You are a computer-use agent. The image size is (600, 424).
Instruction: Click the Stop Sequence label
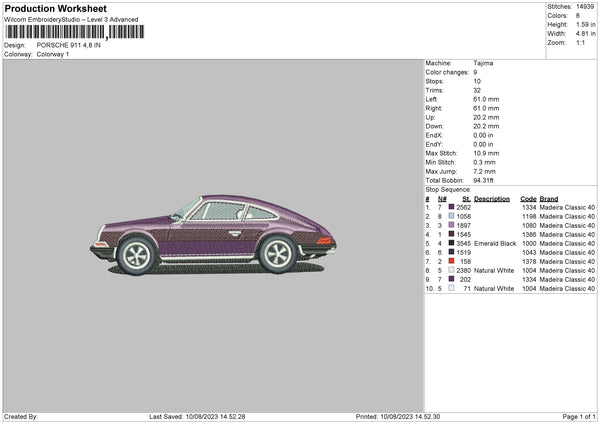447,188
